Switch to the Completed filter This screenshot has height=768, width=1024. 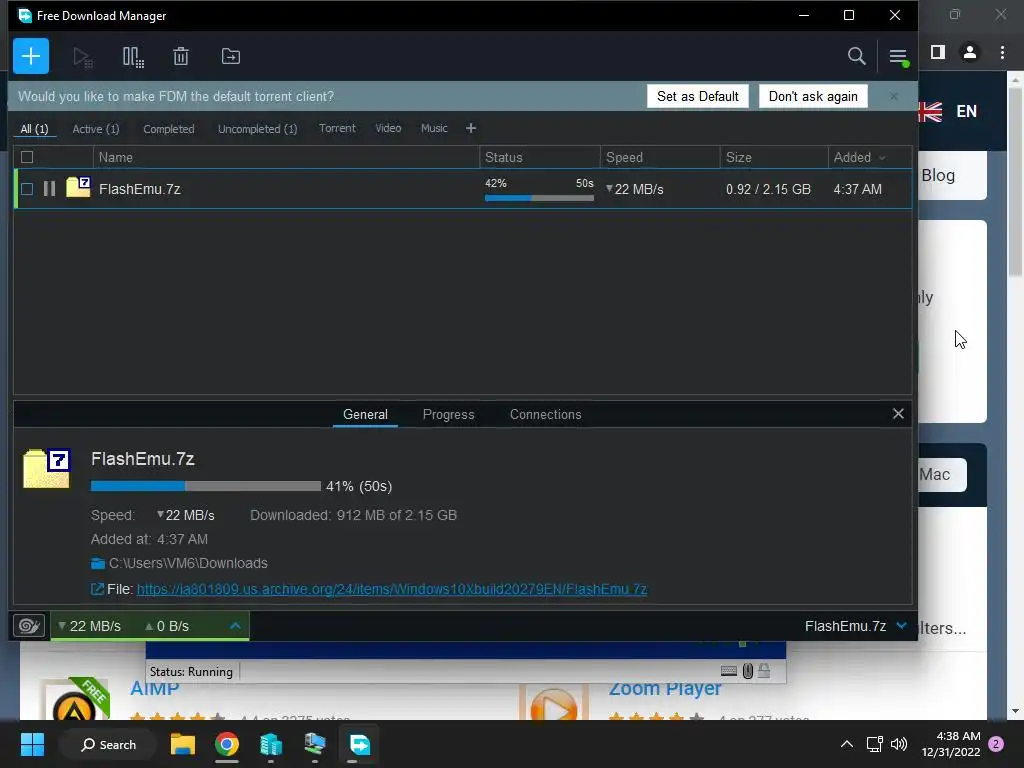tap(168, 129)
